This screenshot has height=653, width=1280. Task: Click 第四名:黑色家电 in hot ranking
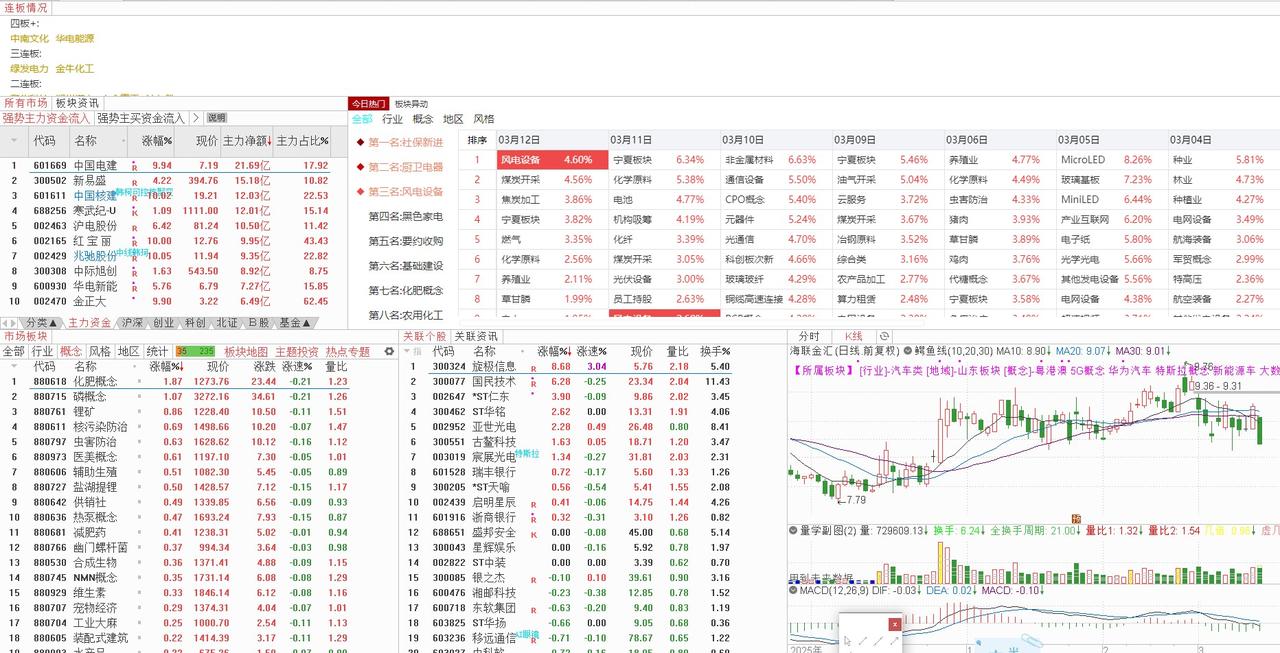point(406,216)
